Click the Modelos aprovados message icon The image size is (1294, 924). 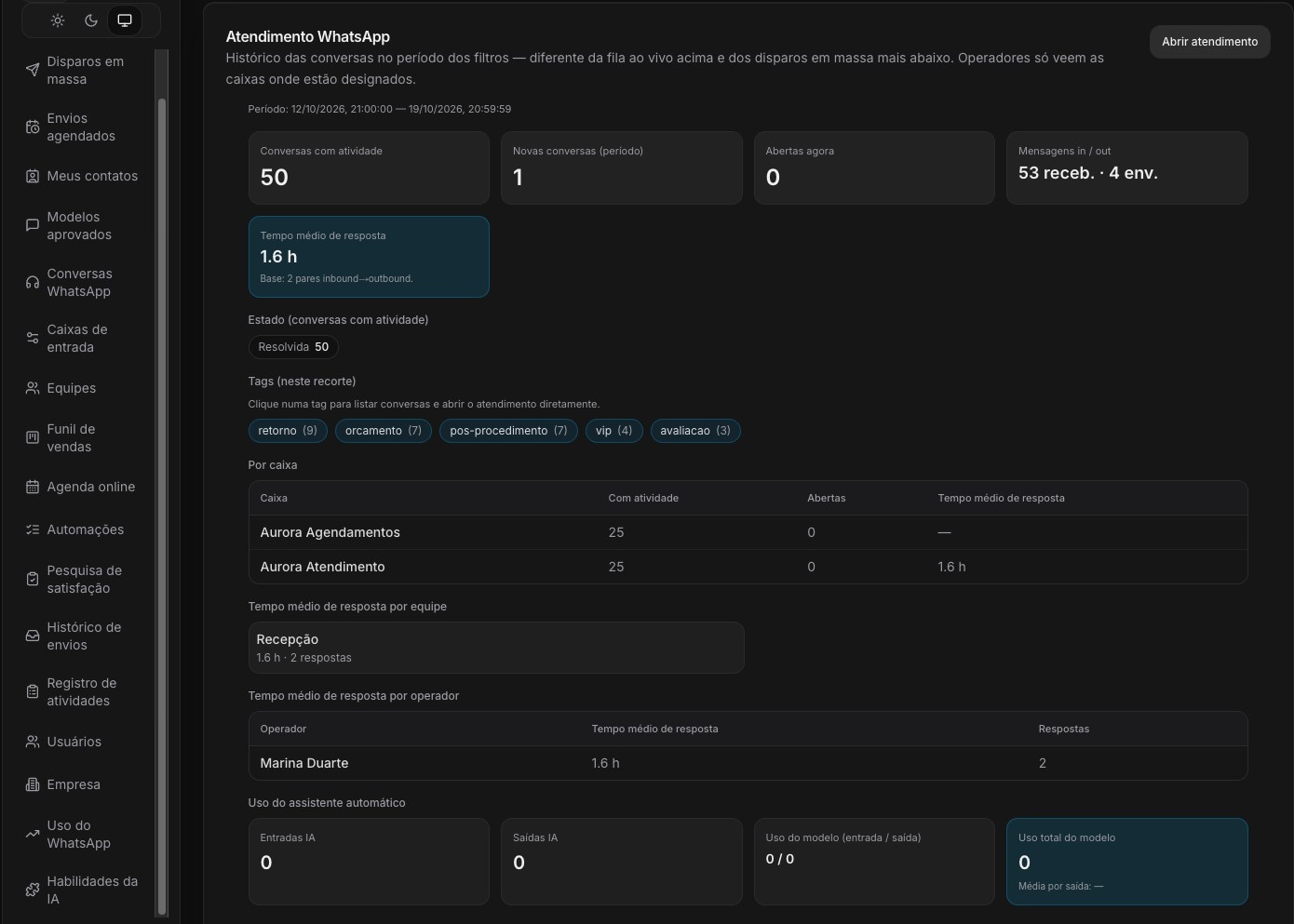coord(33,226)
